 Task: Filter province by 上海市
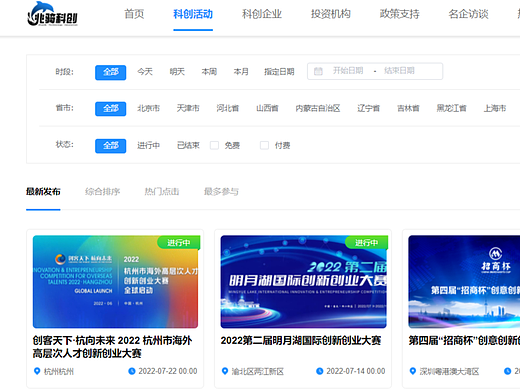point(495,108)
